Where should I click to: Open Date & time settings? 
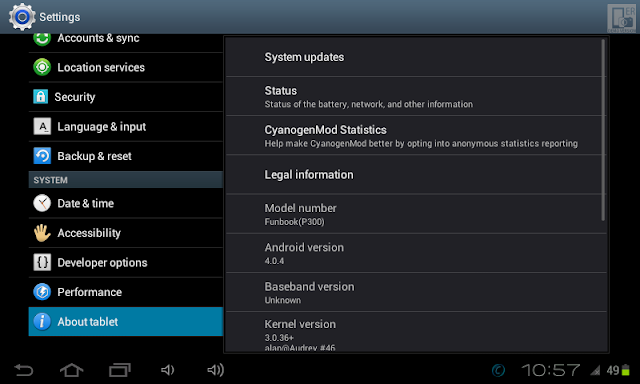coord(126,203)
